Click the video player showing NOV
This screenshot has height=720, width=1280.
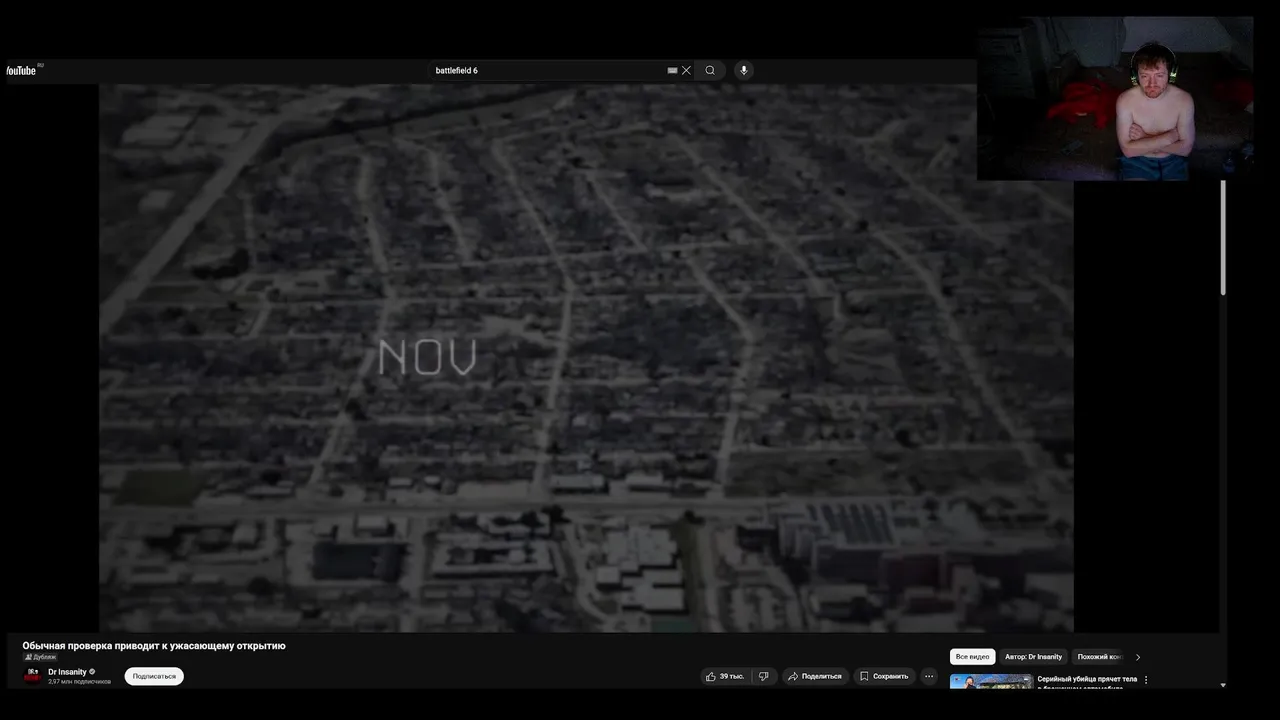[586, 357]
